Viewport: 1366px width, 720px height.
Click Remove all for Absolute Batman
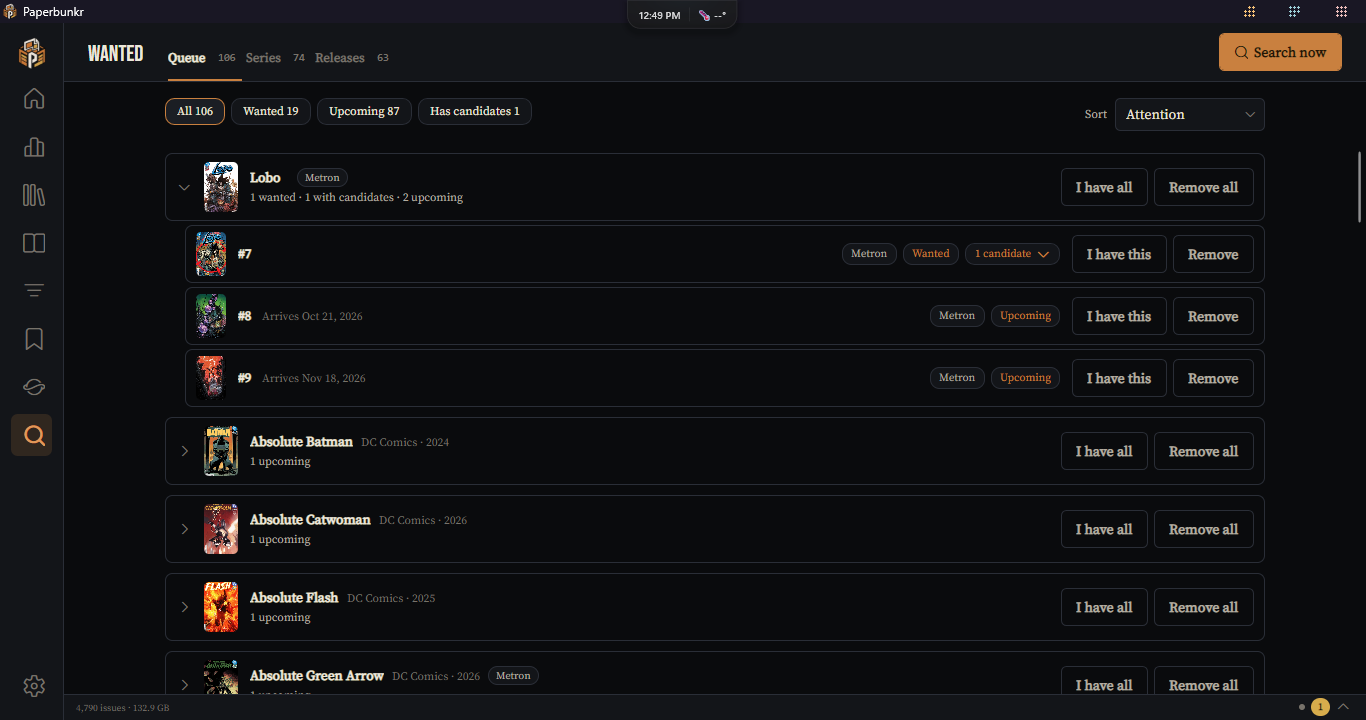1204,451
